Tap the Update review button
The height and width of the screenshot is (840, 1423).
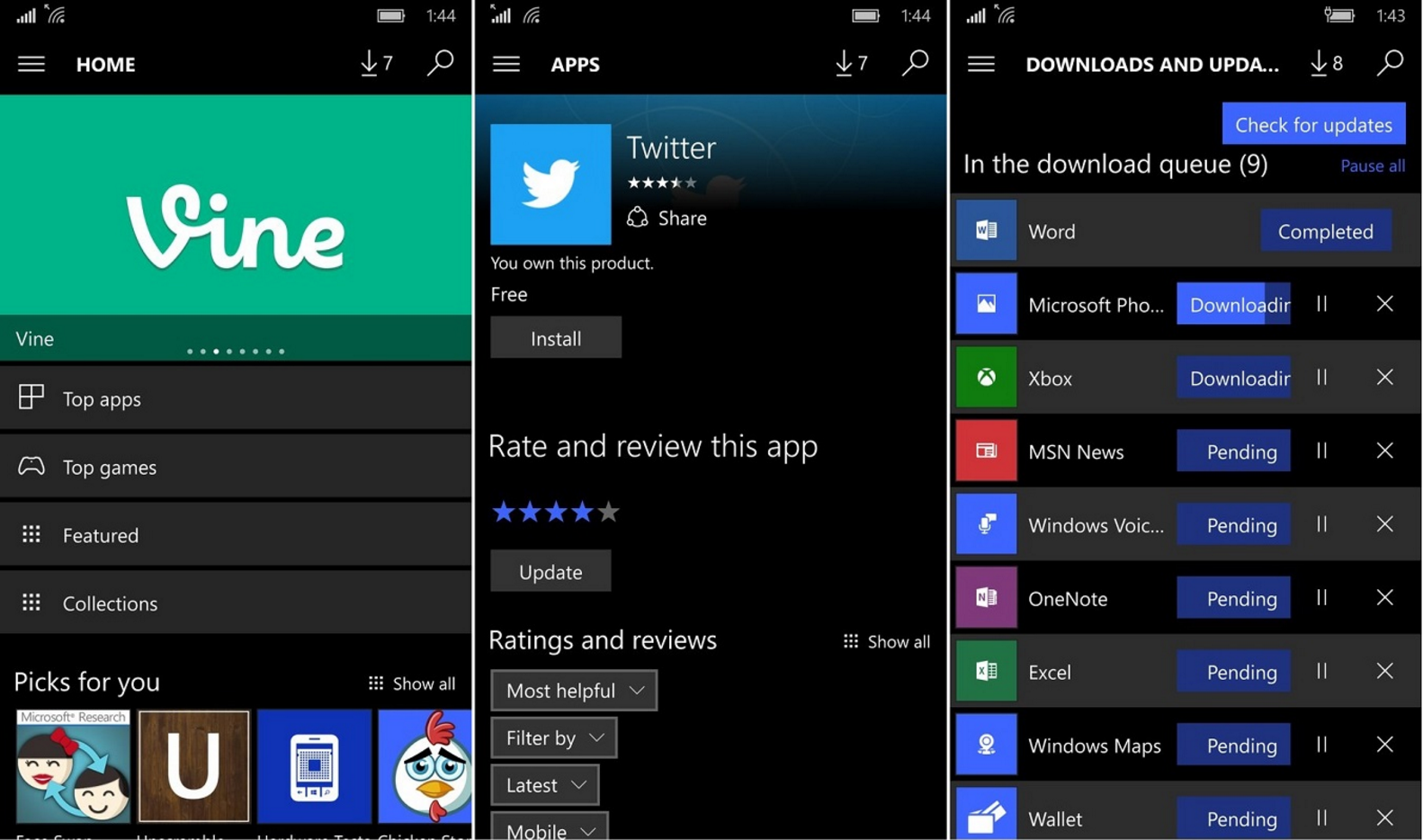[x=550, y=572]
